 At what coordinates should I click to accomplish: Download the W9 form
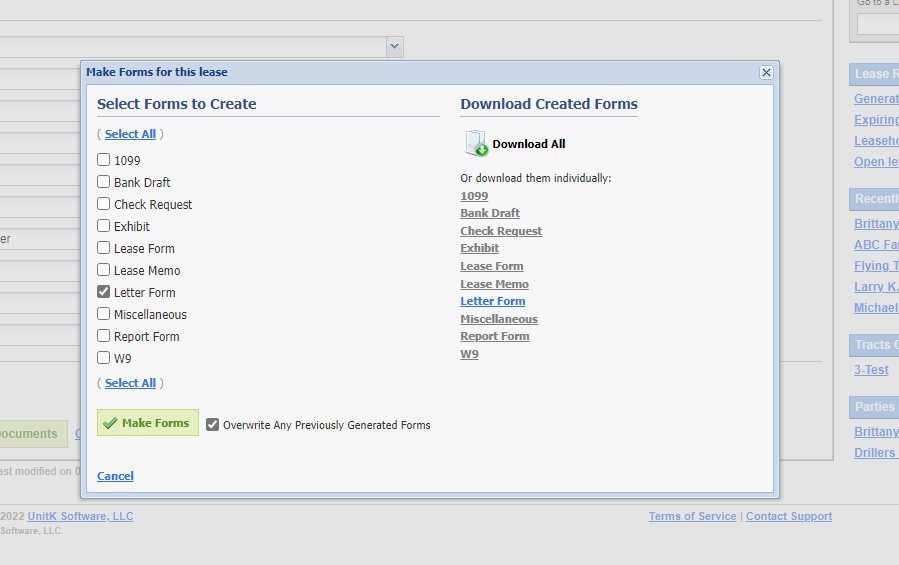[x=469, y=354]
